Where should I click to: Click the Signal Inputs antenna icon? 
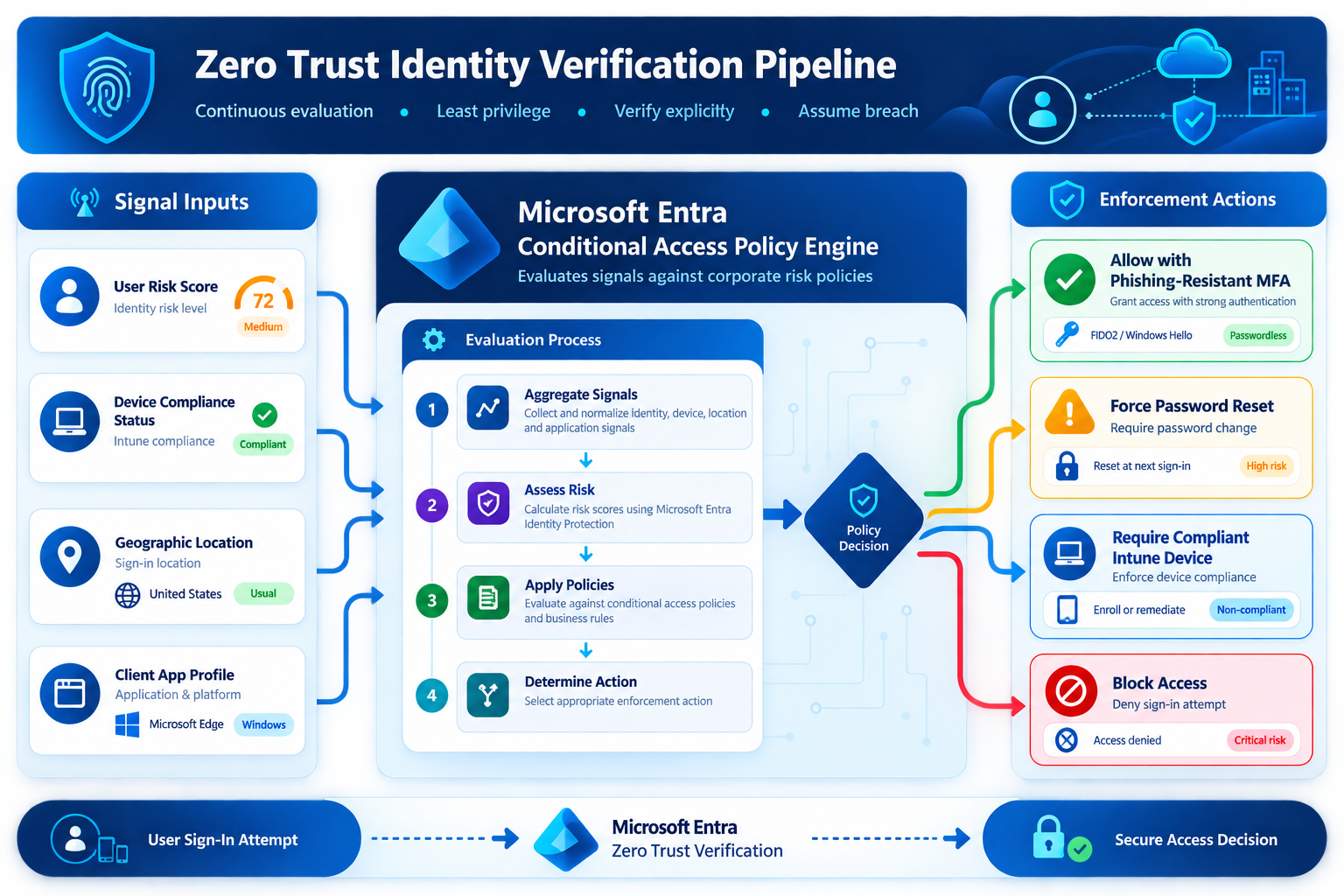(85, 202)
